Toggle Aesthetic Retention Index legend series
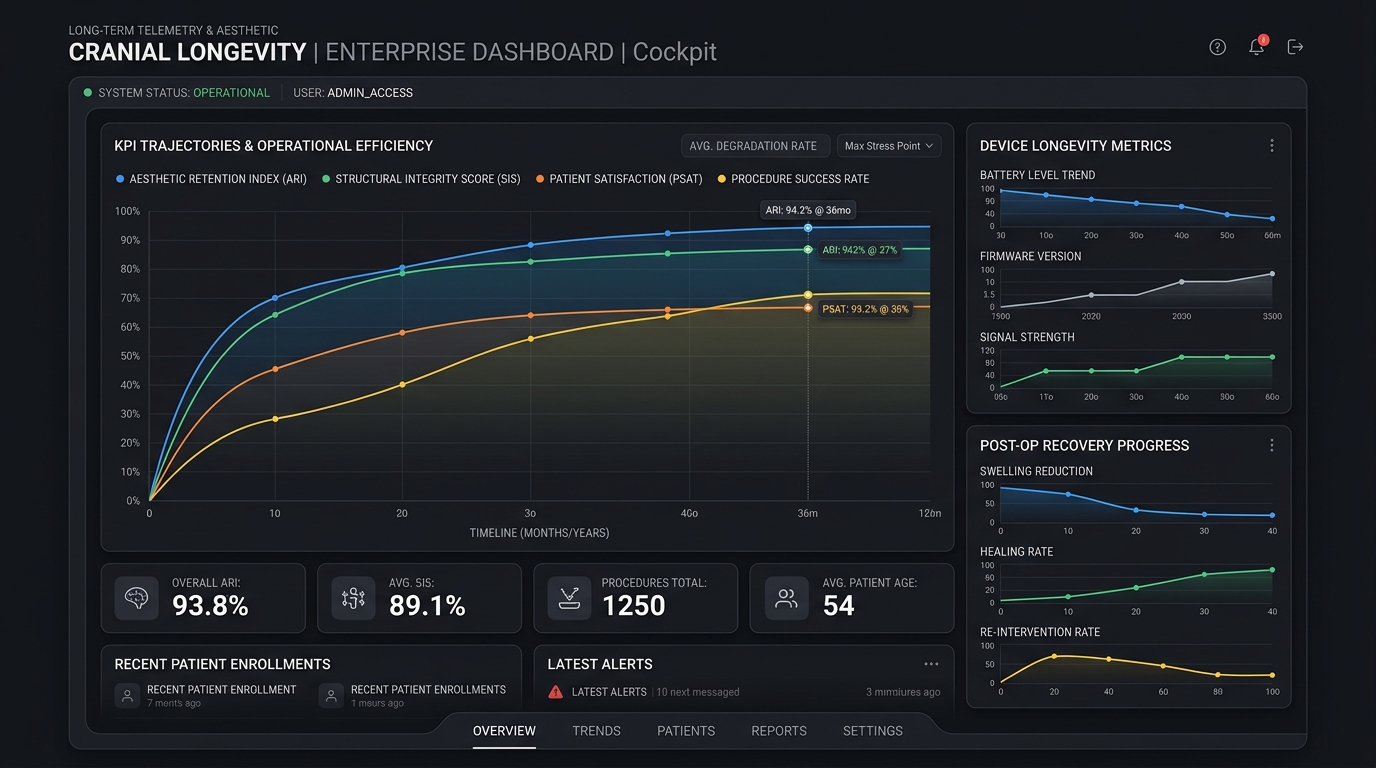Screen dimensions: 1376x768 tap(211, 179)
